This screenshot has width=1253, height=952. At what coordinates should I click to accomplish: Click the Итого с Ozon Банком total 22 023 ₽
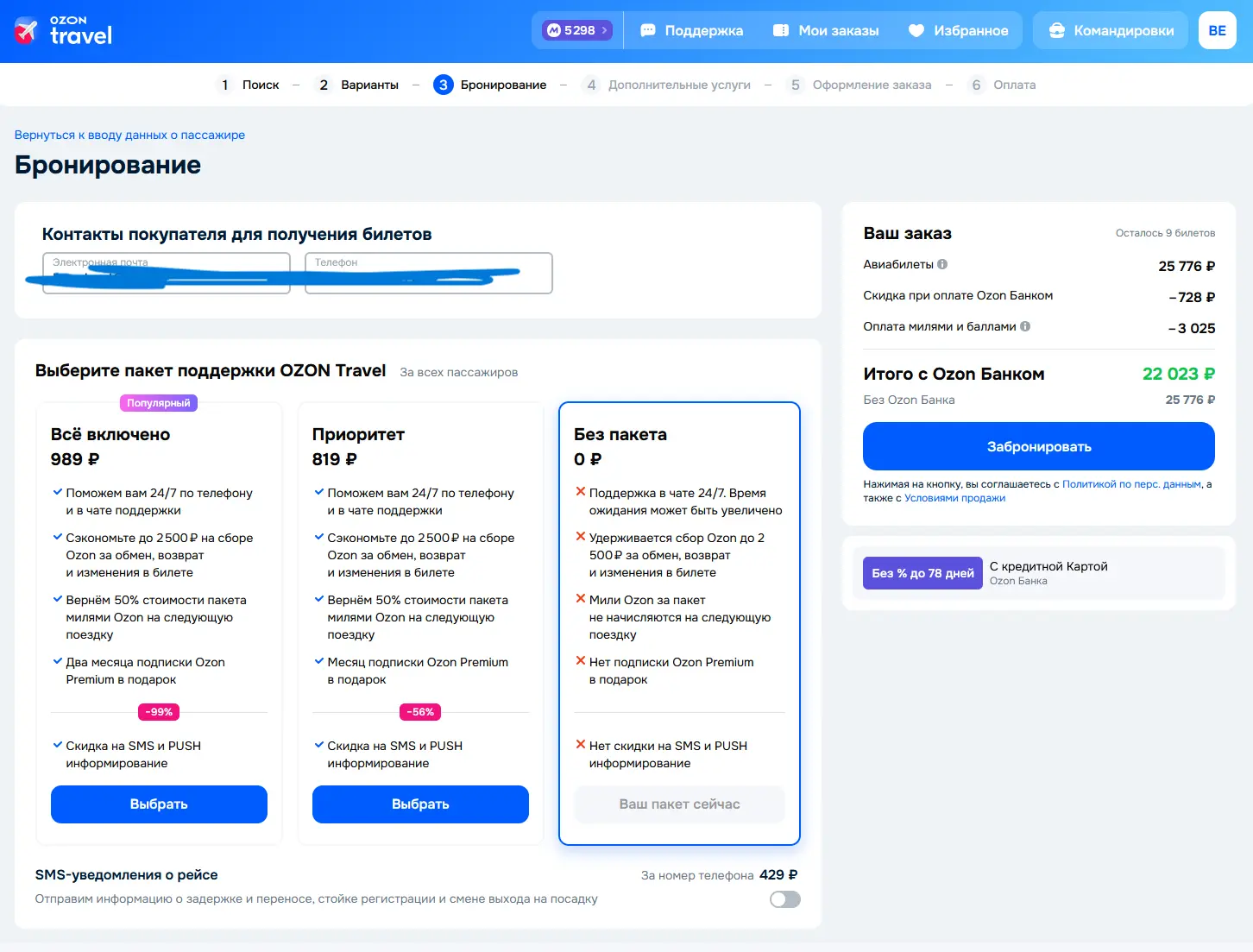(1179, 374)
